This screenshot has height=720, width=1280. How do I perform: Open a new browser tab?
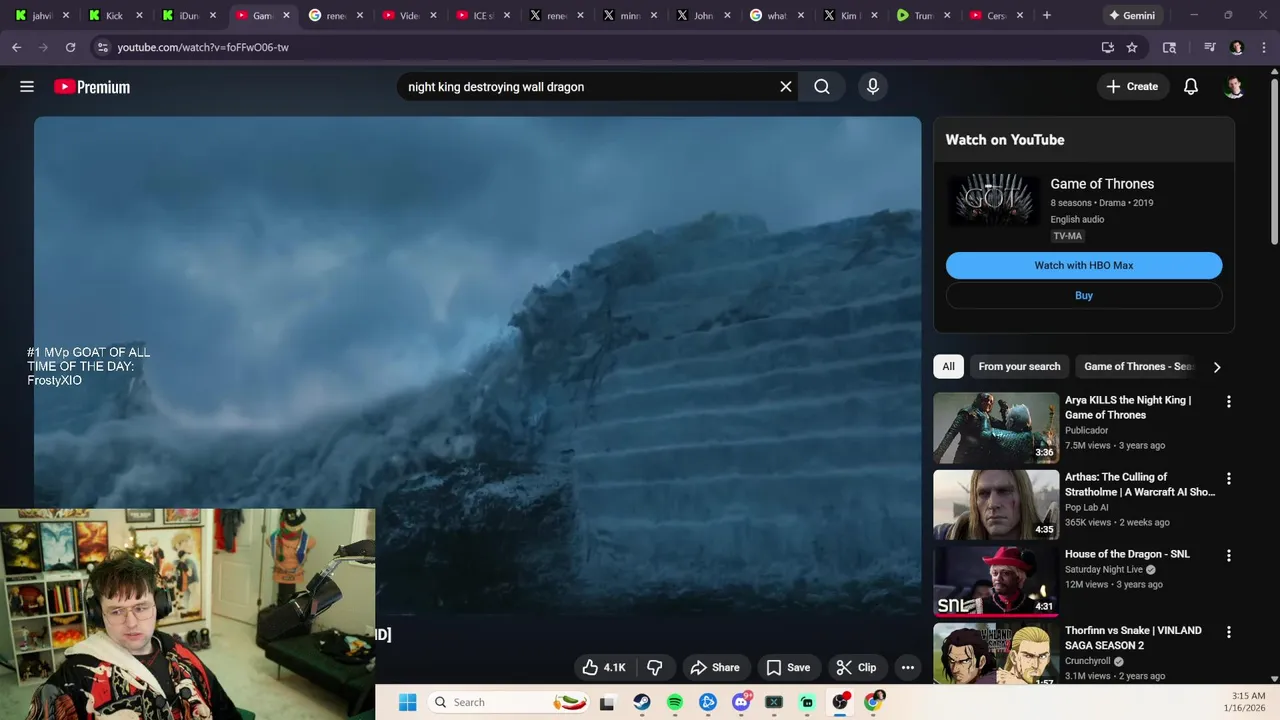(1046, 15)
